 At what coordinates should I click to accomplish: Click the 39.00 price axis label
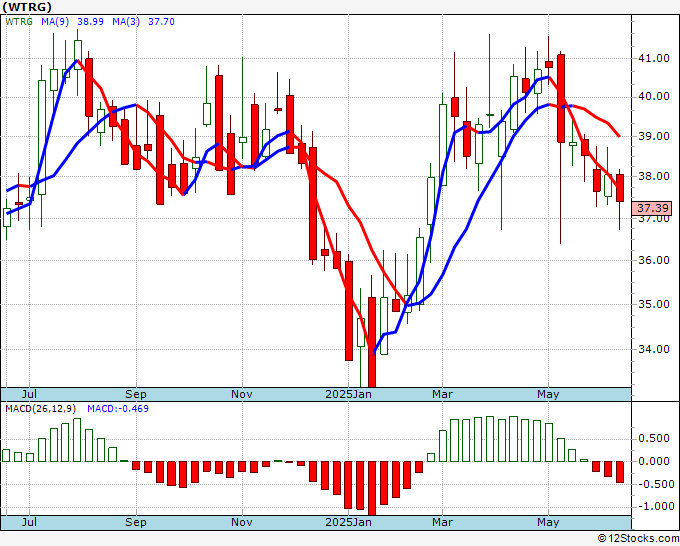[x=654, y=136]
